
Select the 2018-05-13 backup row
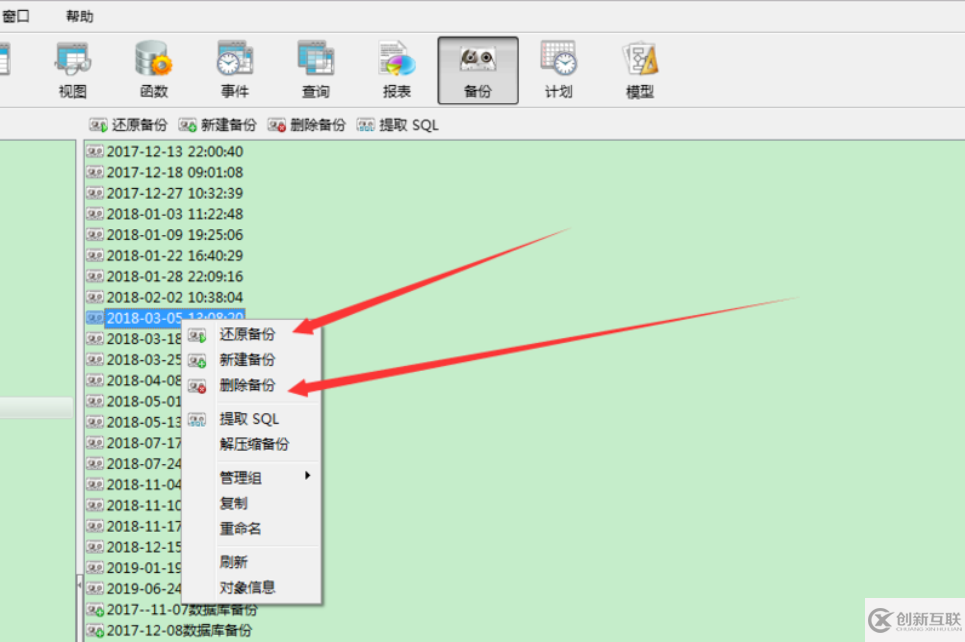coord(134,422)
